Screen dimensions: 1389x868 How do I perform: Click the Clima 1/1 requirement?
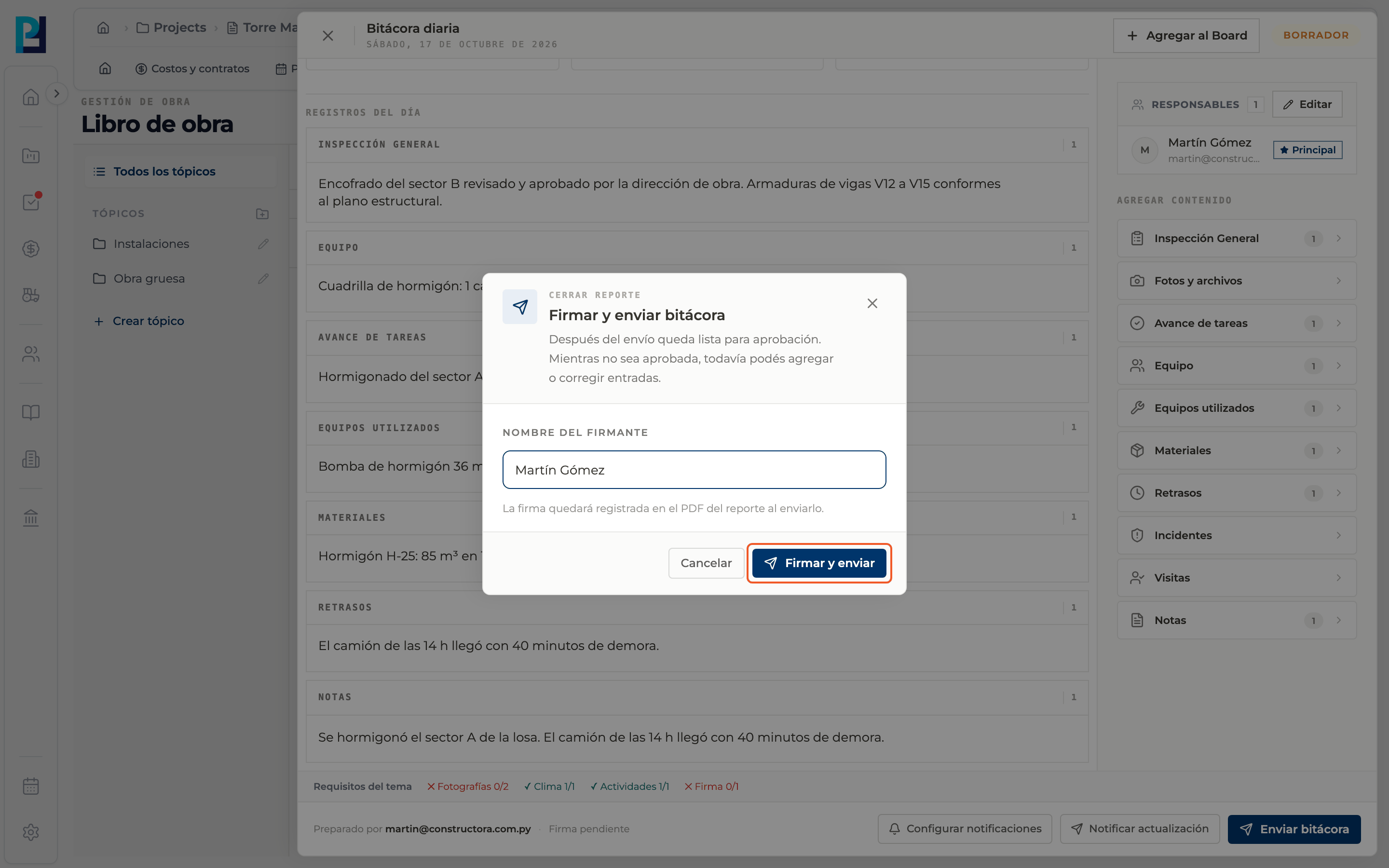coord(549,787)
